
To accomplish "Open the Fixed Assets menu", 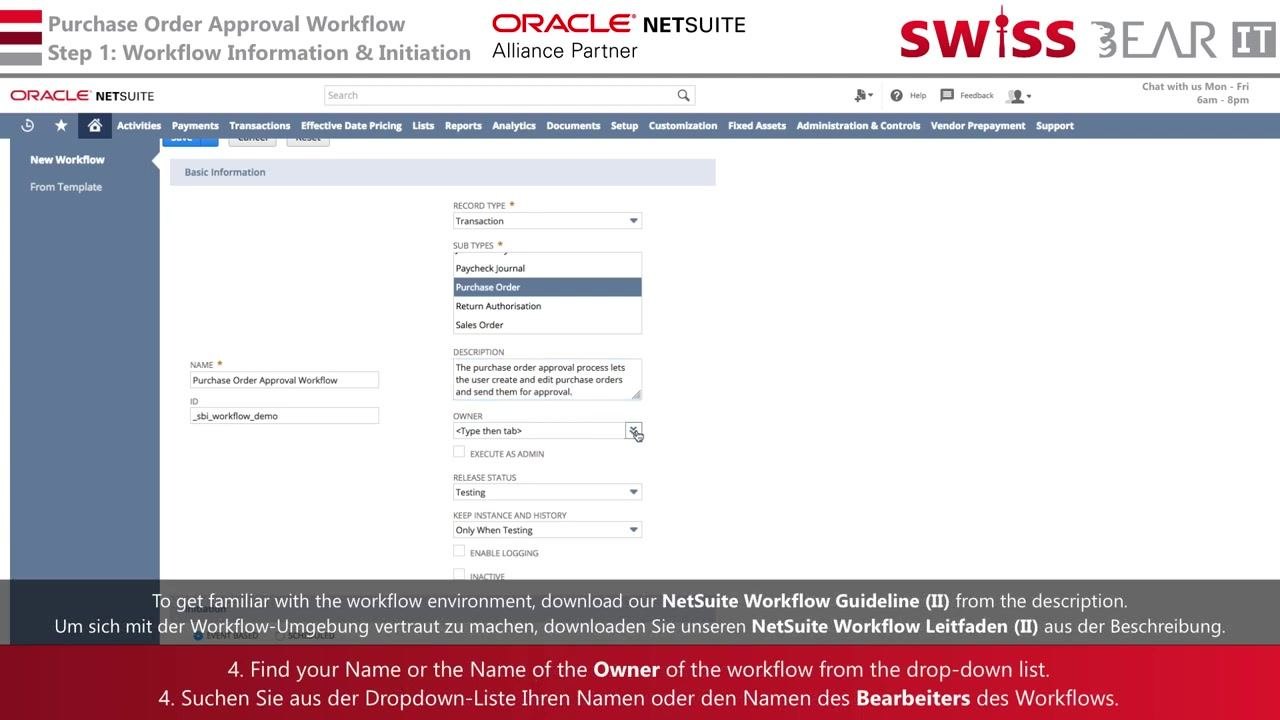I will tap(757, 126).
